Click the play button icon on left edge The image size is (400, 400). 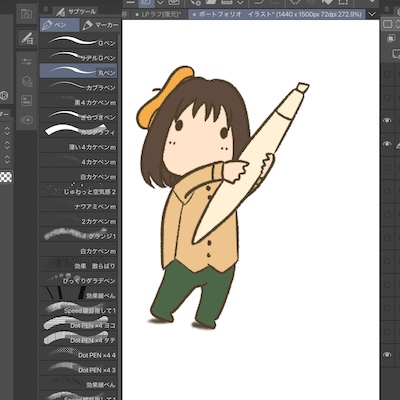4,96
